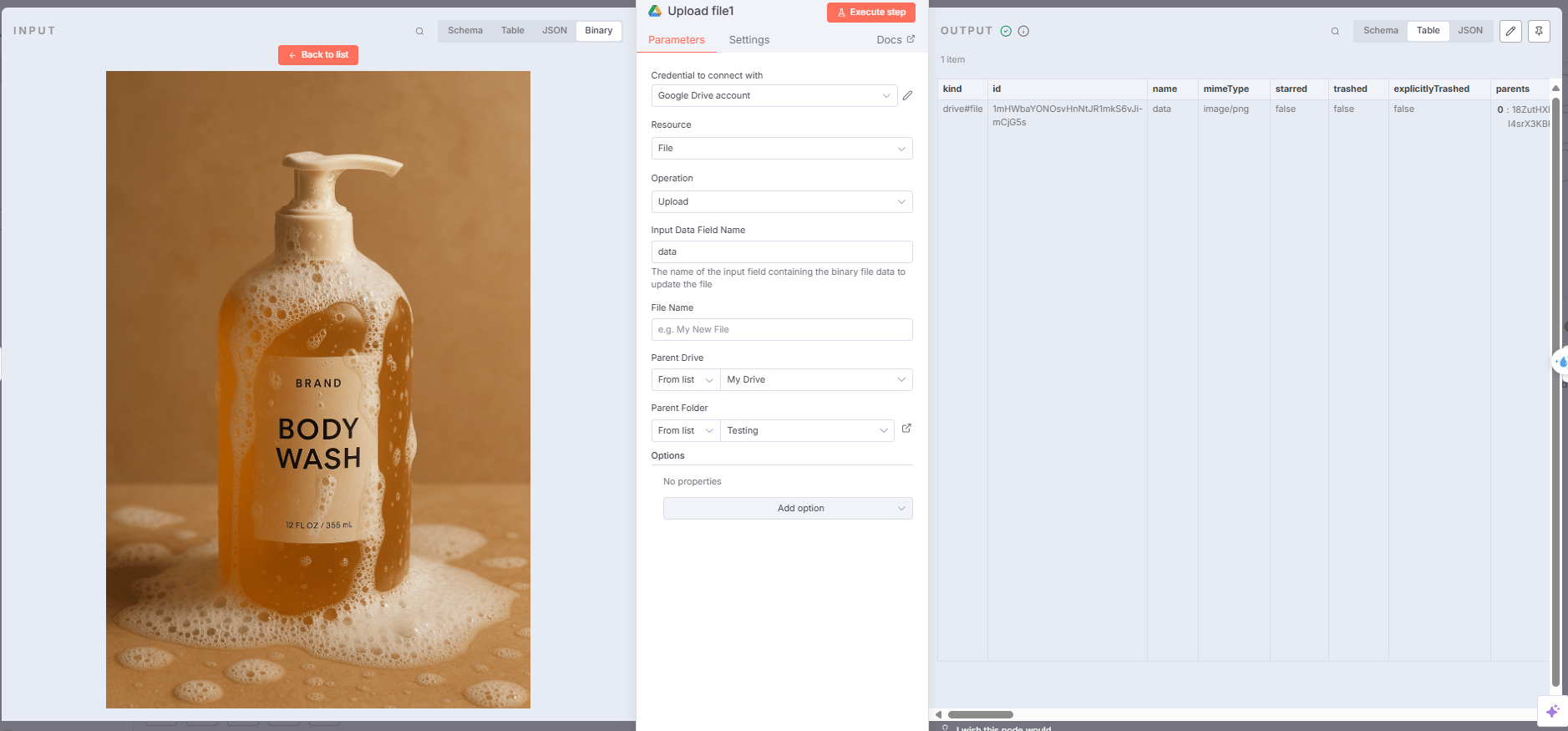Open the AI assistant sparkle icon
This screenshot has width=1568, height=731.
[1552, 711]
